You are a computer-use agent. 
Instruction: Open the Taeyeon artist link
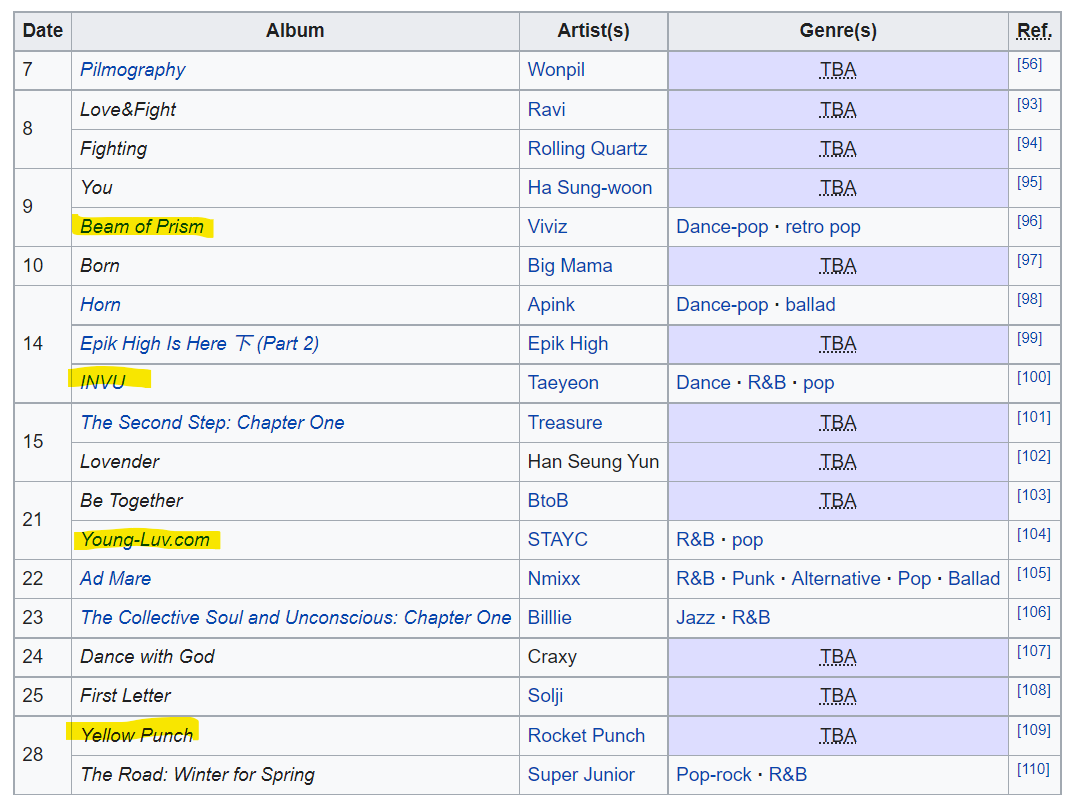563,382
